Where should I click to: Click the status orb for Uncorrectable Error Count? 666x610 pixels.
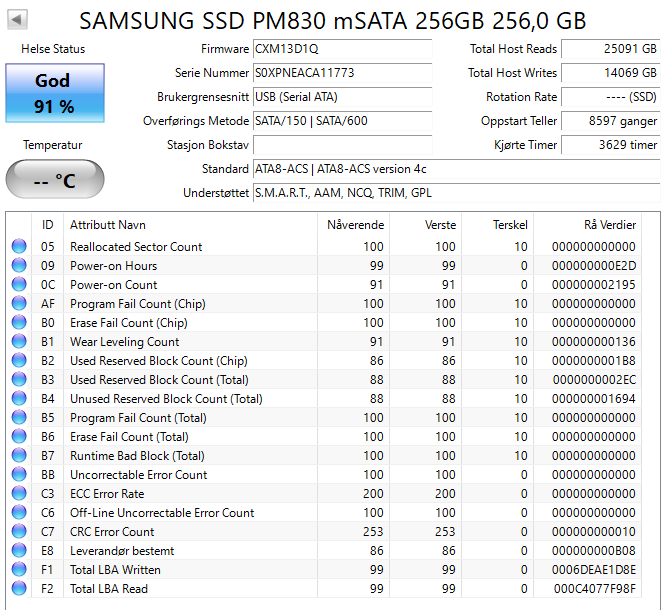pos(19,475)
